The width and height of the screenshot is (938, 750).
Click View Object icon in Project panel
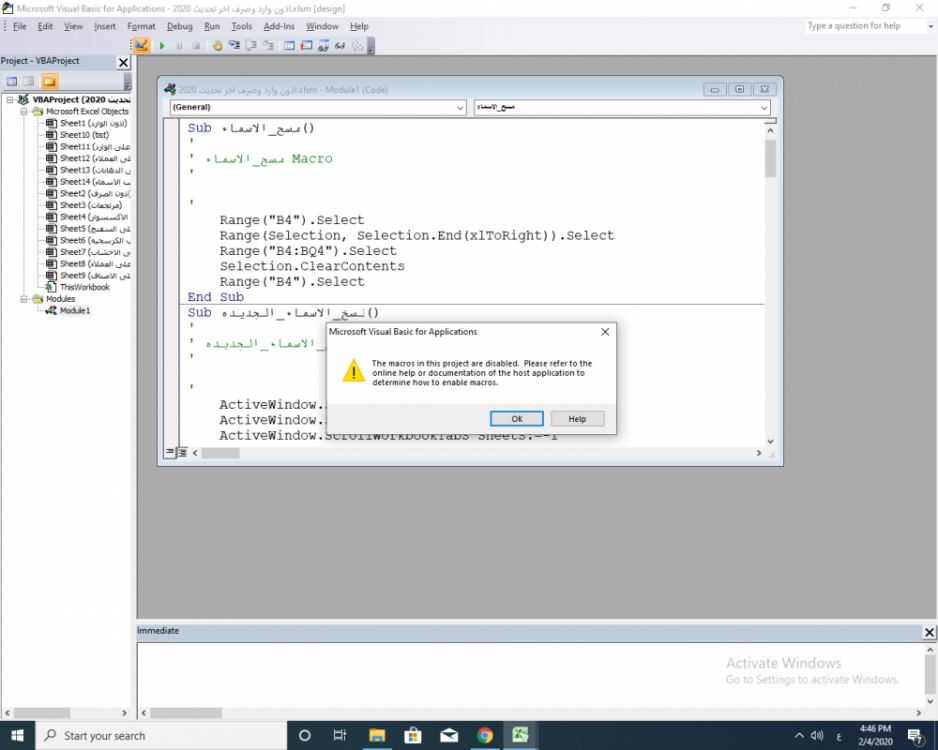point(28,81)
